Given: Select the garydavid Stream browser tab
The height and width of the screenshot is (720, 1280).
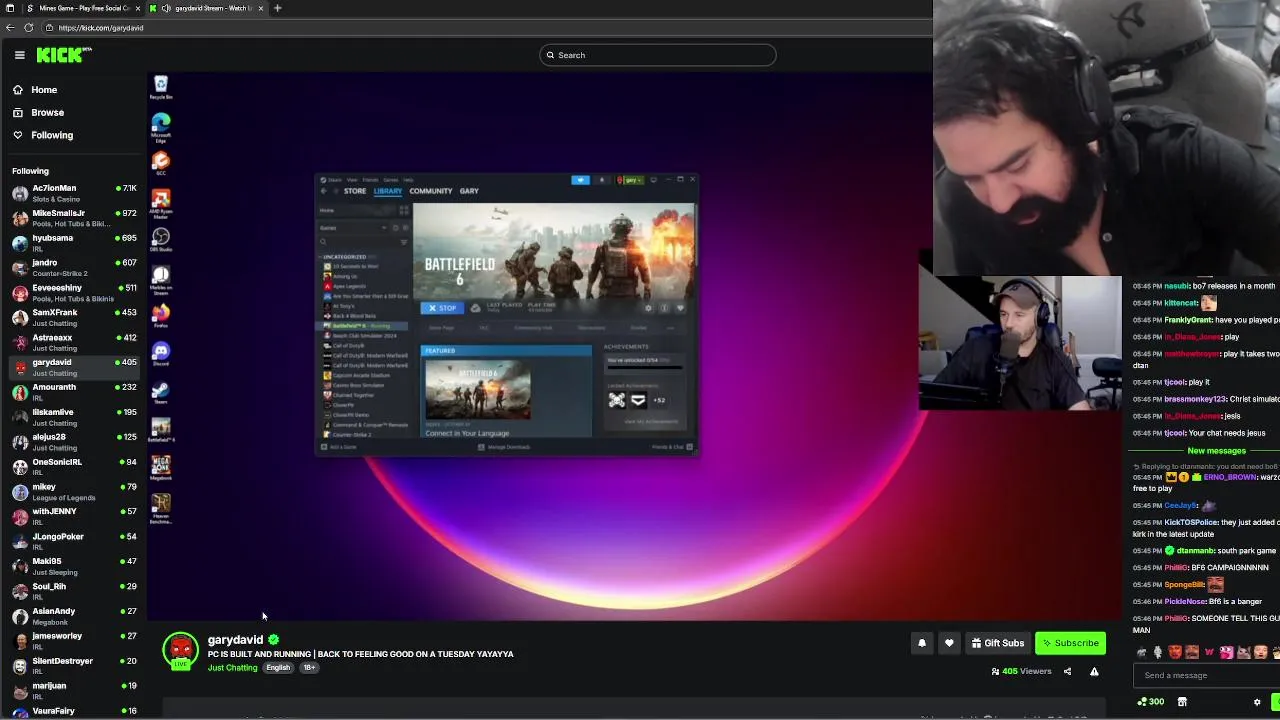Looking at the screenshot, I should (205, 8).
